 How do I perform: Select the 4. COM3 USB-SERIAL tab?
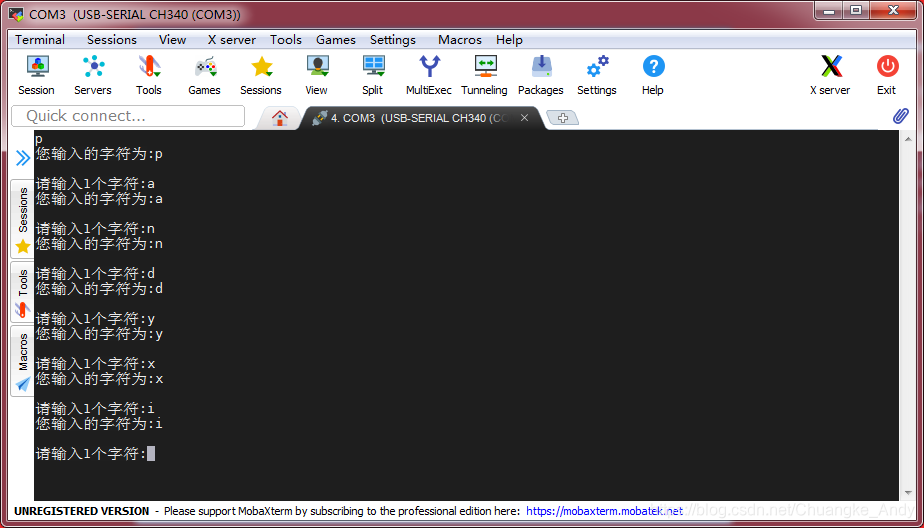tap(418, 118)
